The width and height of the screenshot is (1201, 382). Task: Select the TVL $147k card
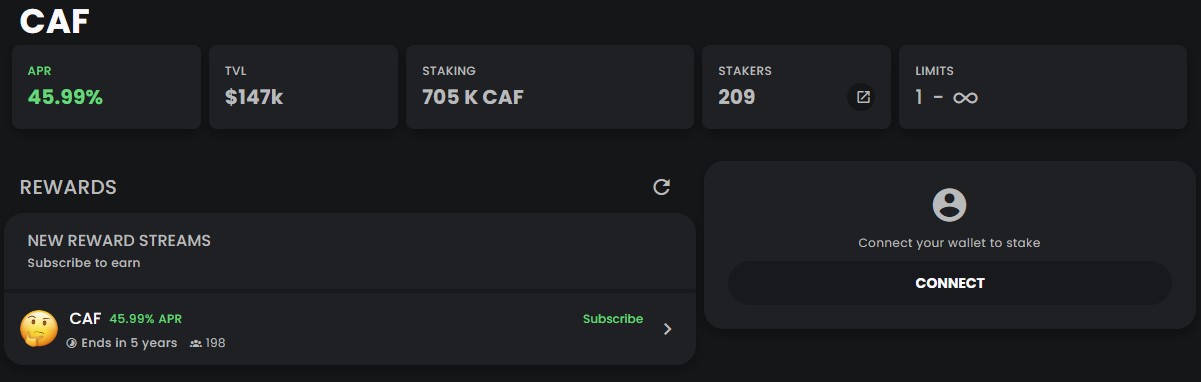click(x=303, y=86)
